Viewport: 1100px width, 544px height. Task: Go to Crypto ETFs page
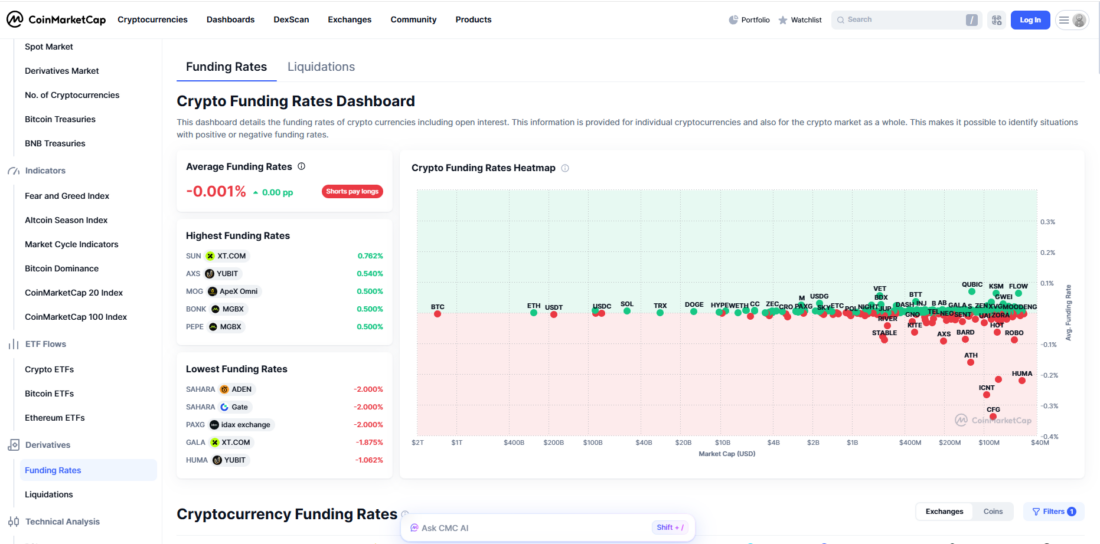pyautogui.click(x=49, y=369)
